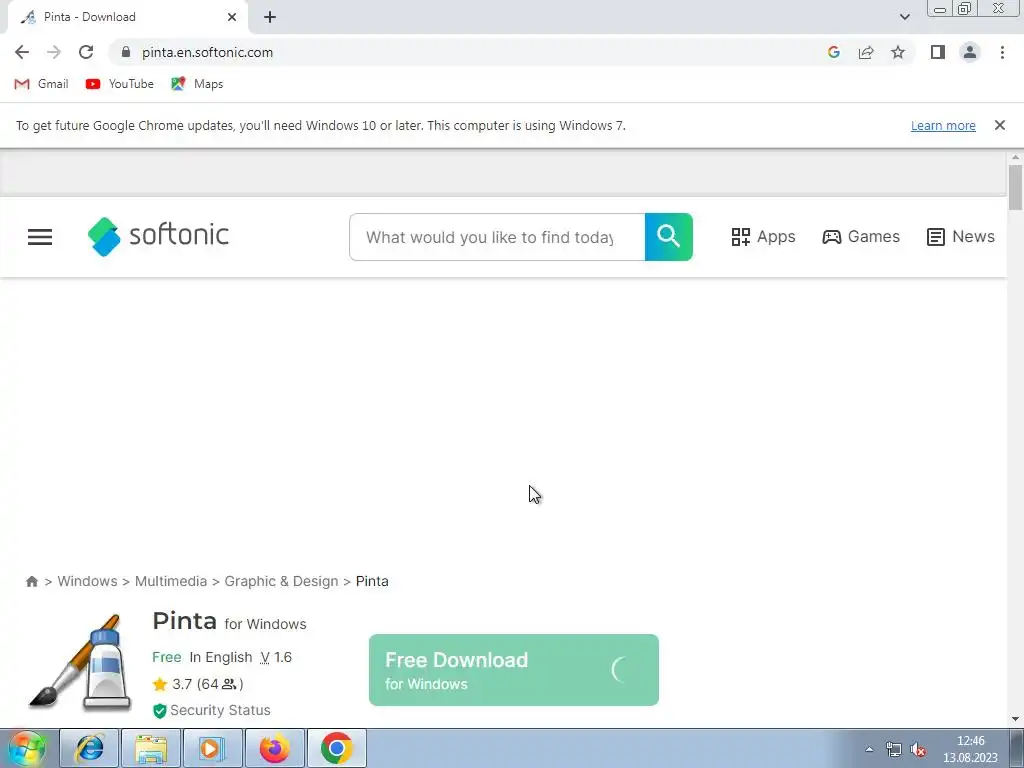The image size is (1024, 768).
Task: Toggle the Chrome side panel icon
Action: pos(938,52)
